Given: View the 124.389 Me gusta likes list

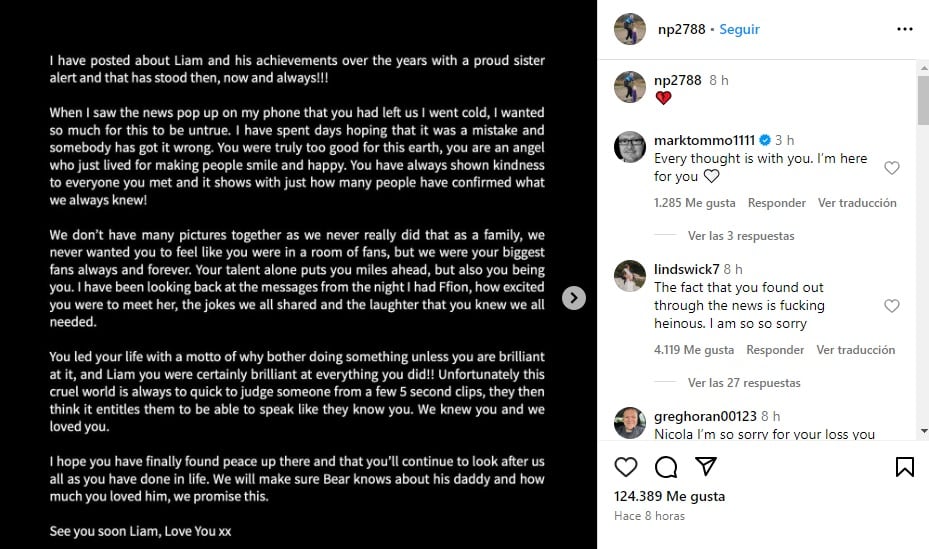Looking at the screenshot, I should pyautogui.click(x=669, y=496).
